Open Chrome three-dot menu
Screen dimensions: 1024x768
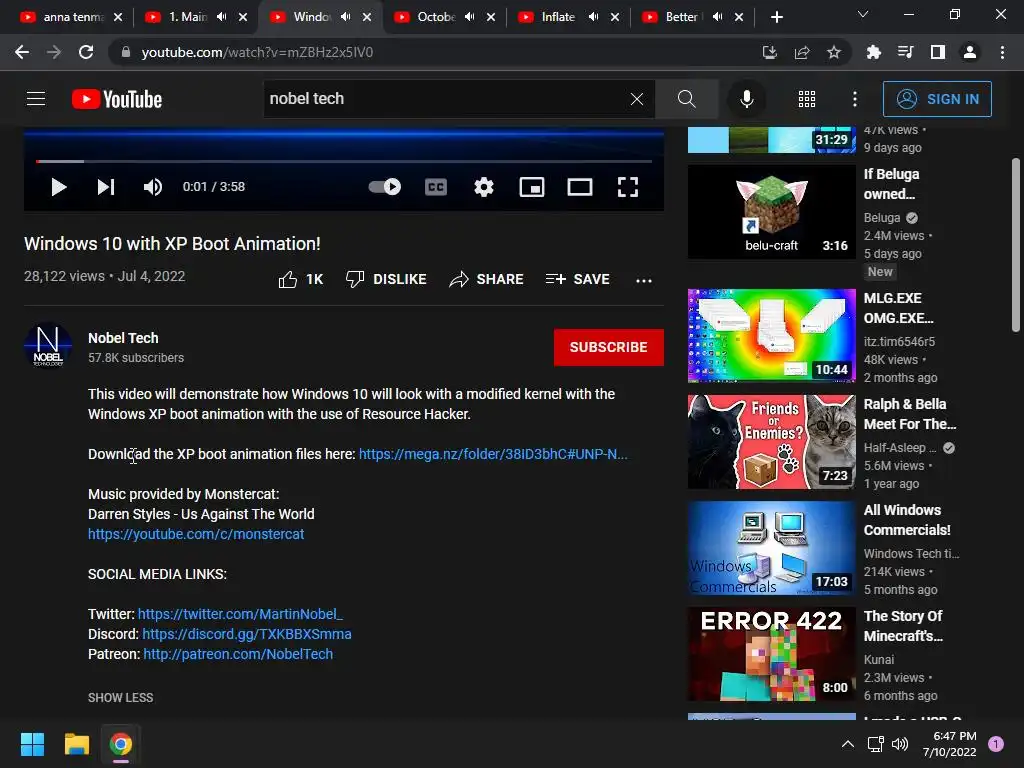click(x=1002, y=52)
